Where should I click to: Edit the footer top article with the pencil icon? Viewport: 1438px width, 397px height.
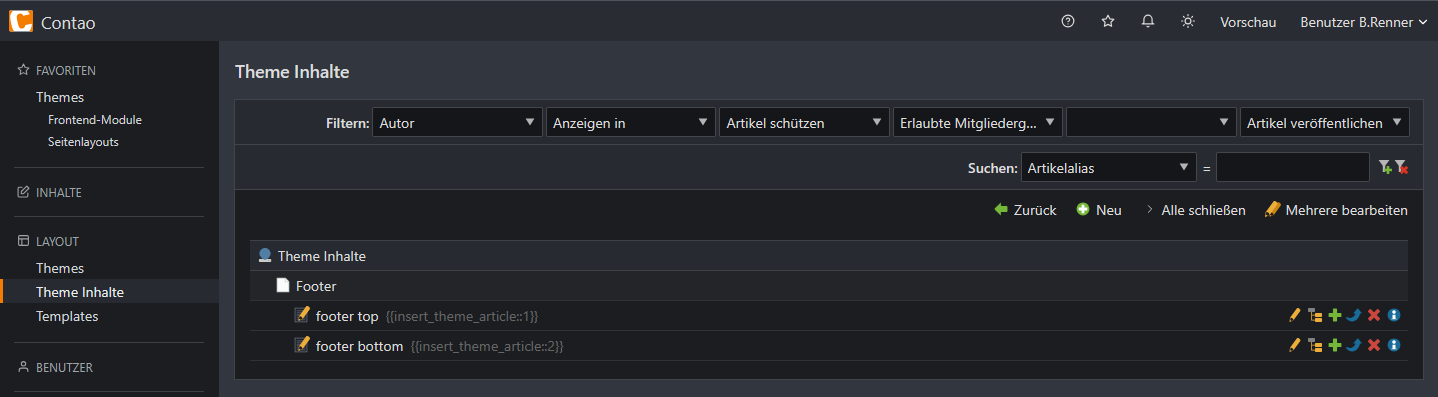pos(1294,316)
